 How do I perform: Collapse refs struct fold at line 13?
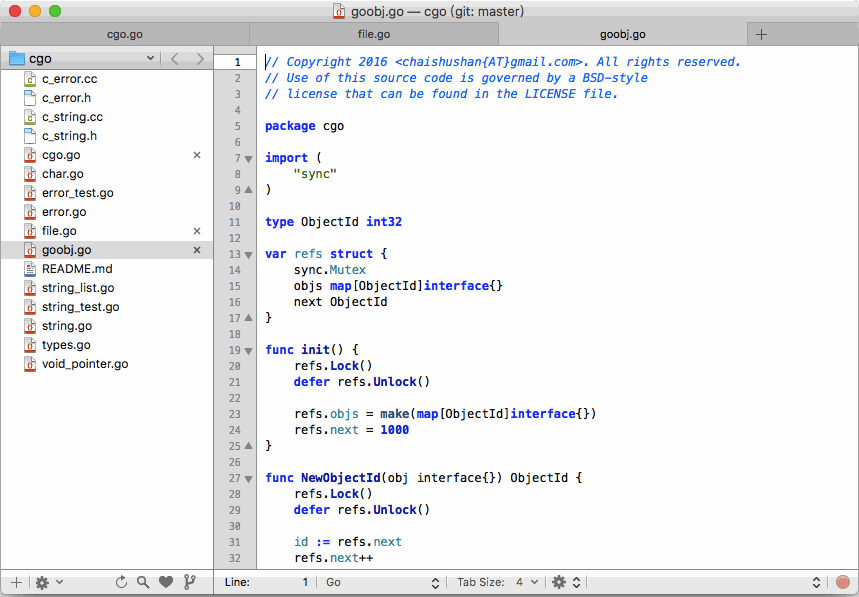coord(248,255)
